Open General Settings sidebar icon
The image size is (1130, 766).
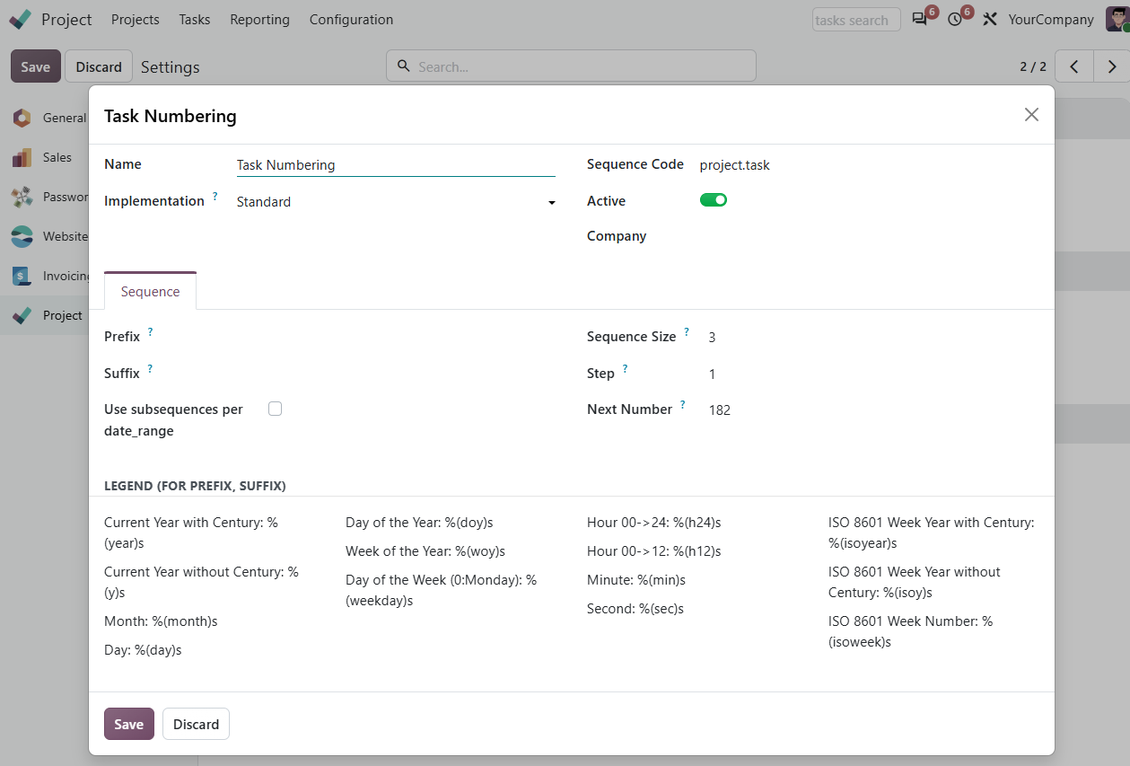(x=22, y=117)
